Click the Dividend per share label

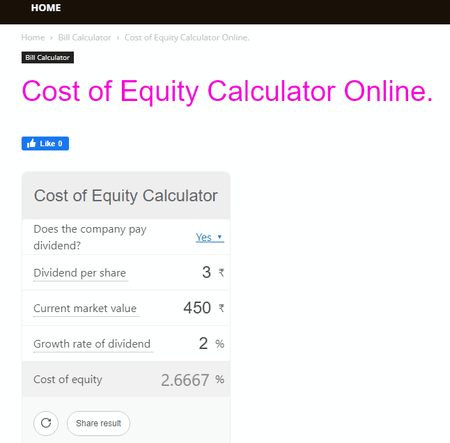[80, 273]
